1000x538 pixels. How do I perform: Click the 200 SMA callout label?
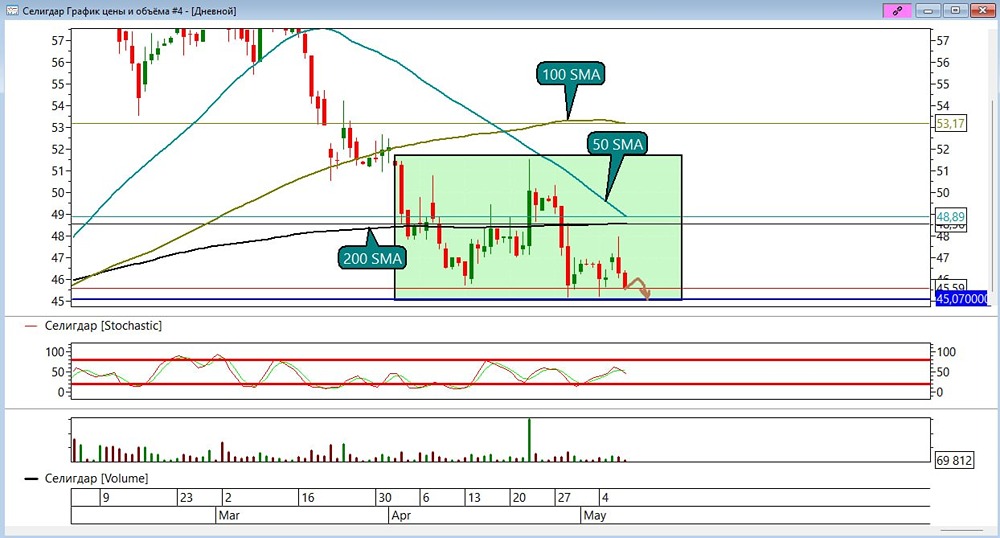coord(372,258)
